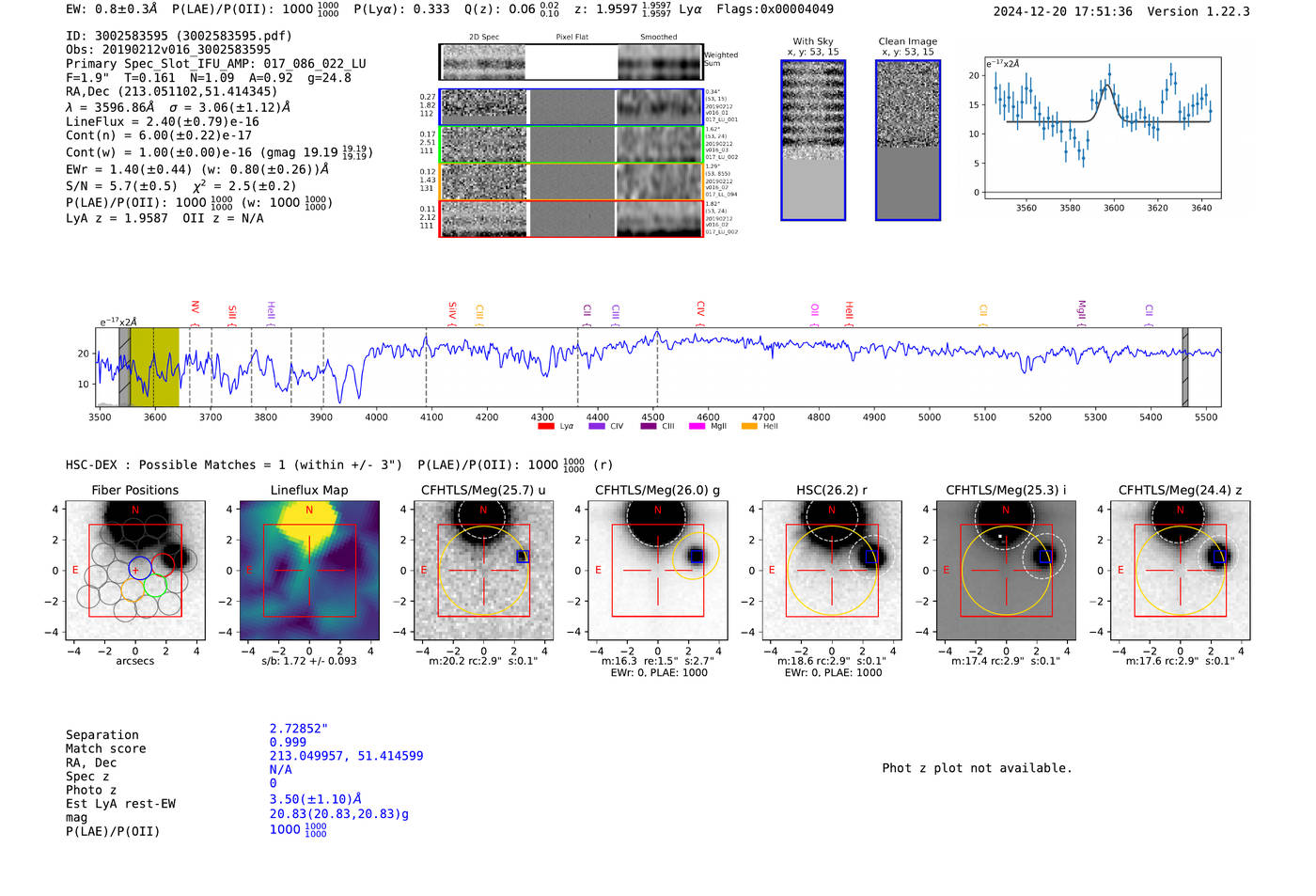Select the blue-bordered 2D spectrum row
1316x896 pixels.
pos(572,107)
